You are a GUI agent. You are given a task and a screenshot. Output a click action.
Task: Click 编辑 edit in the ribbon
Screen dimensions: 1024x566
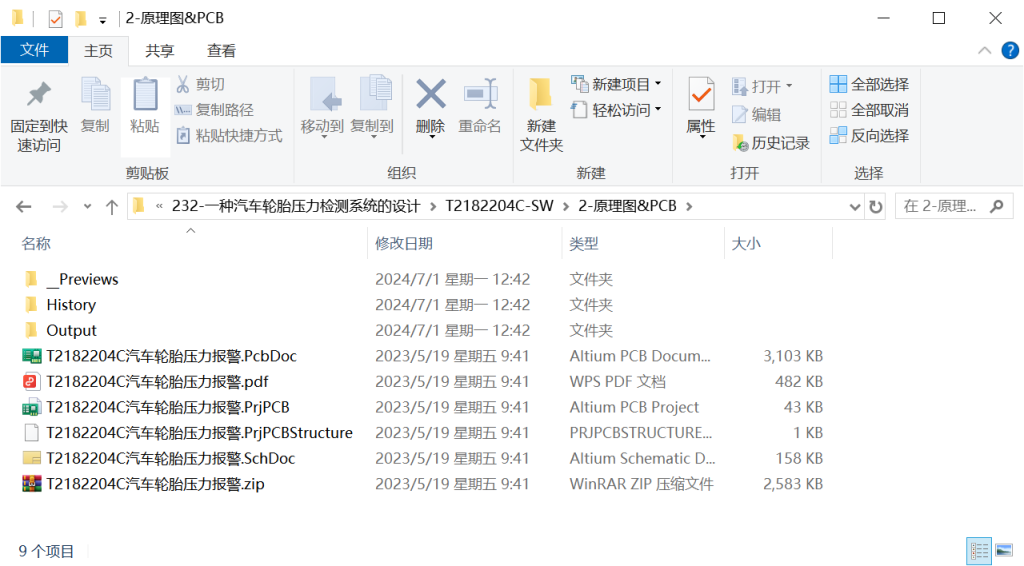point(757,114)
